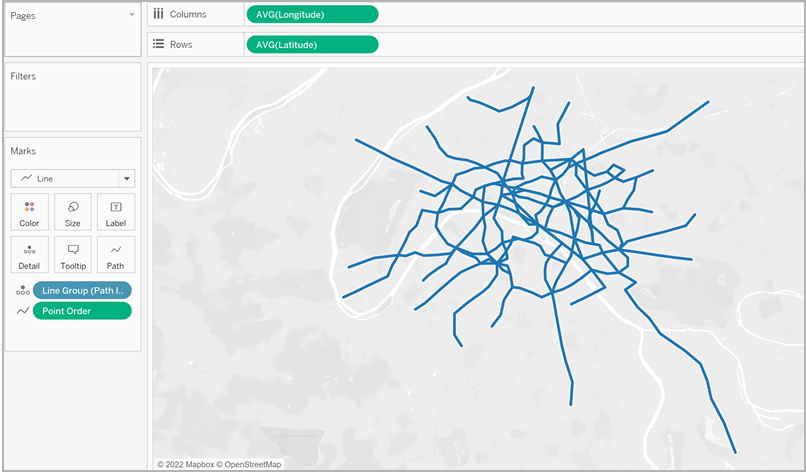
Task: Open the Pages shelf dropdown arrow
Action: (132, 15)
